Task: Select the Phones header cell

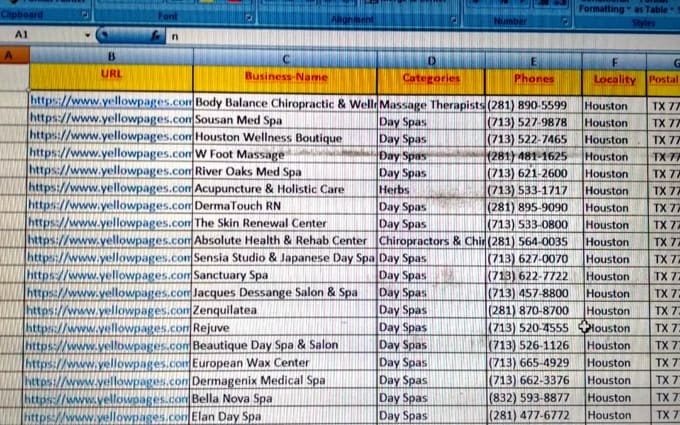Action: click(x=533, y=82)
